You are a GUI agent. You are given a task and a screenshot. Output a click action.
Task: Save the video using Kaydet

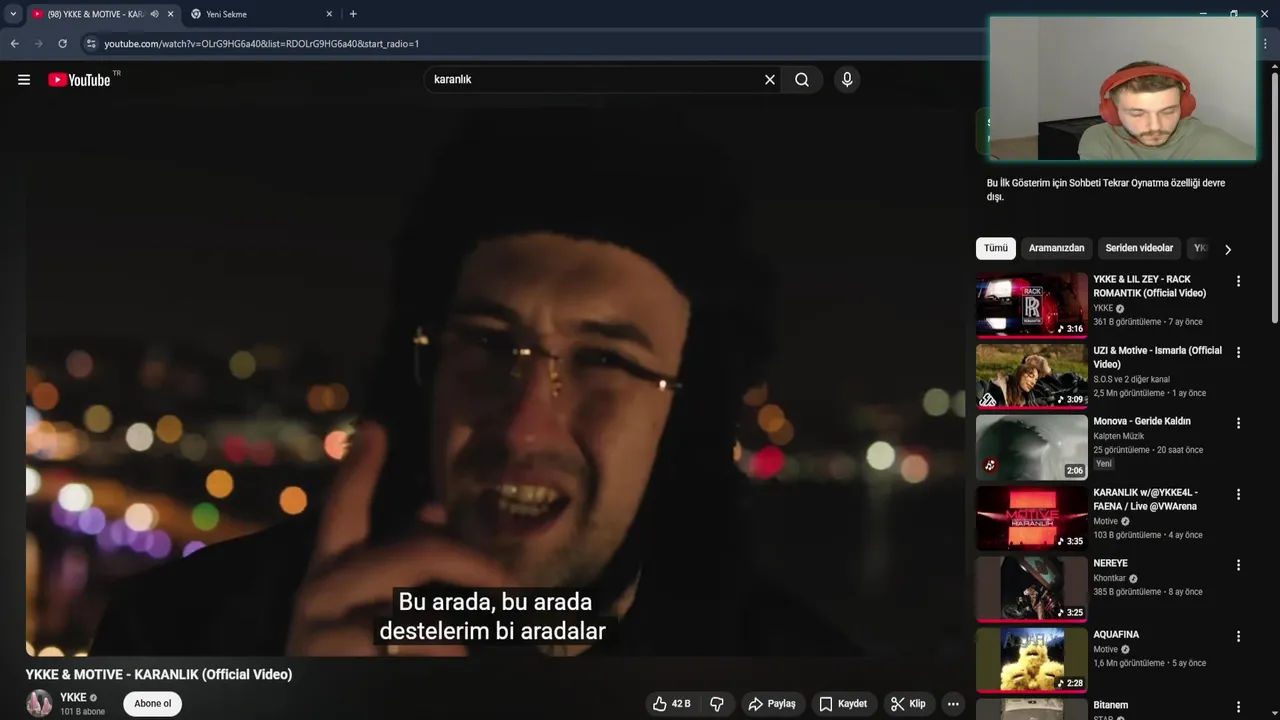843,704
